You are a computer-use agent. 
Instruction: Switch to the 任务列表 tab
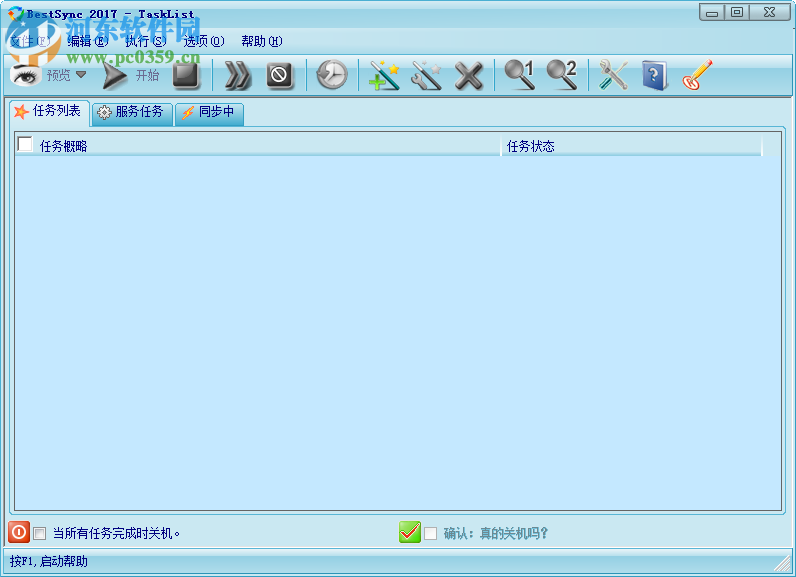point(49,111)
